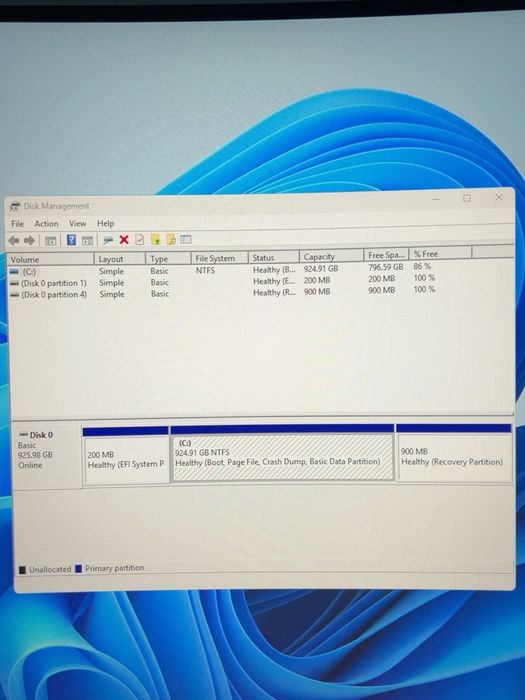This screenshot has width=525, height=700.
Task: Click the Connect/Refresh drive toolbar icon
Action: tap(108, 240)
